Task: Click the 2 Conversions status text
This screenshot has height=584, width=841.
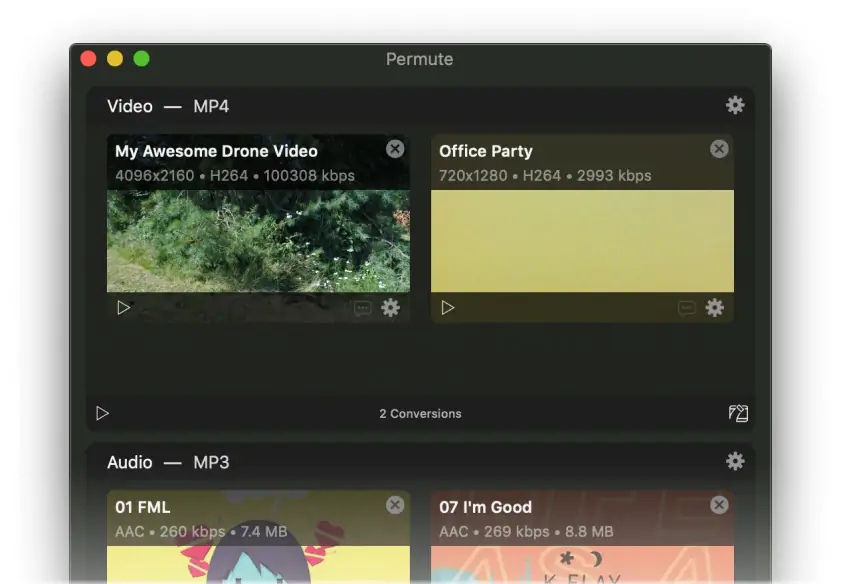Action: (x=420, y=413)
